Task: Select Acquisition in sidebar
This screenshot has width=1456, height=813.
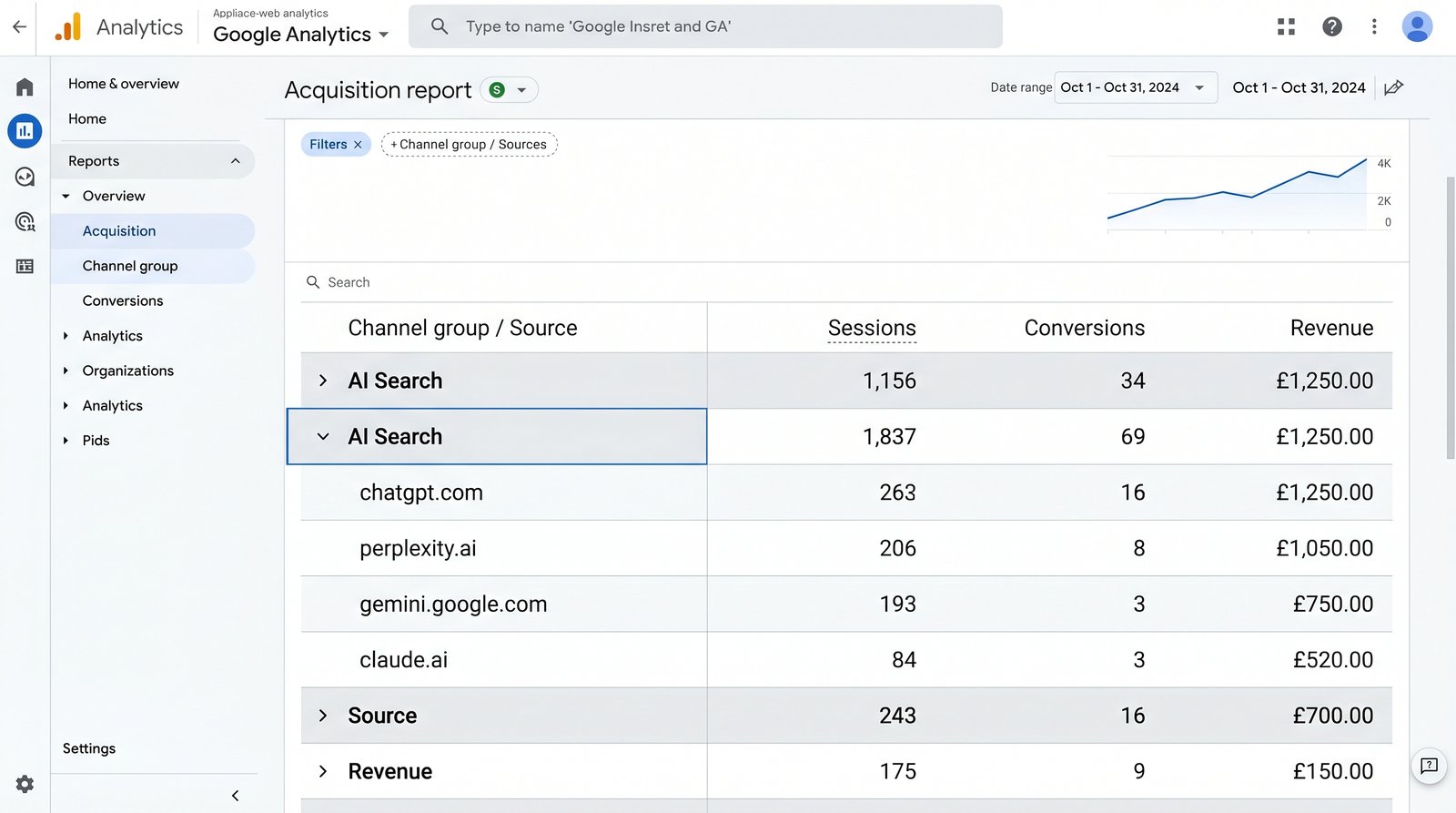Action: coord(152,231)
